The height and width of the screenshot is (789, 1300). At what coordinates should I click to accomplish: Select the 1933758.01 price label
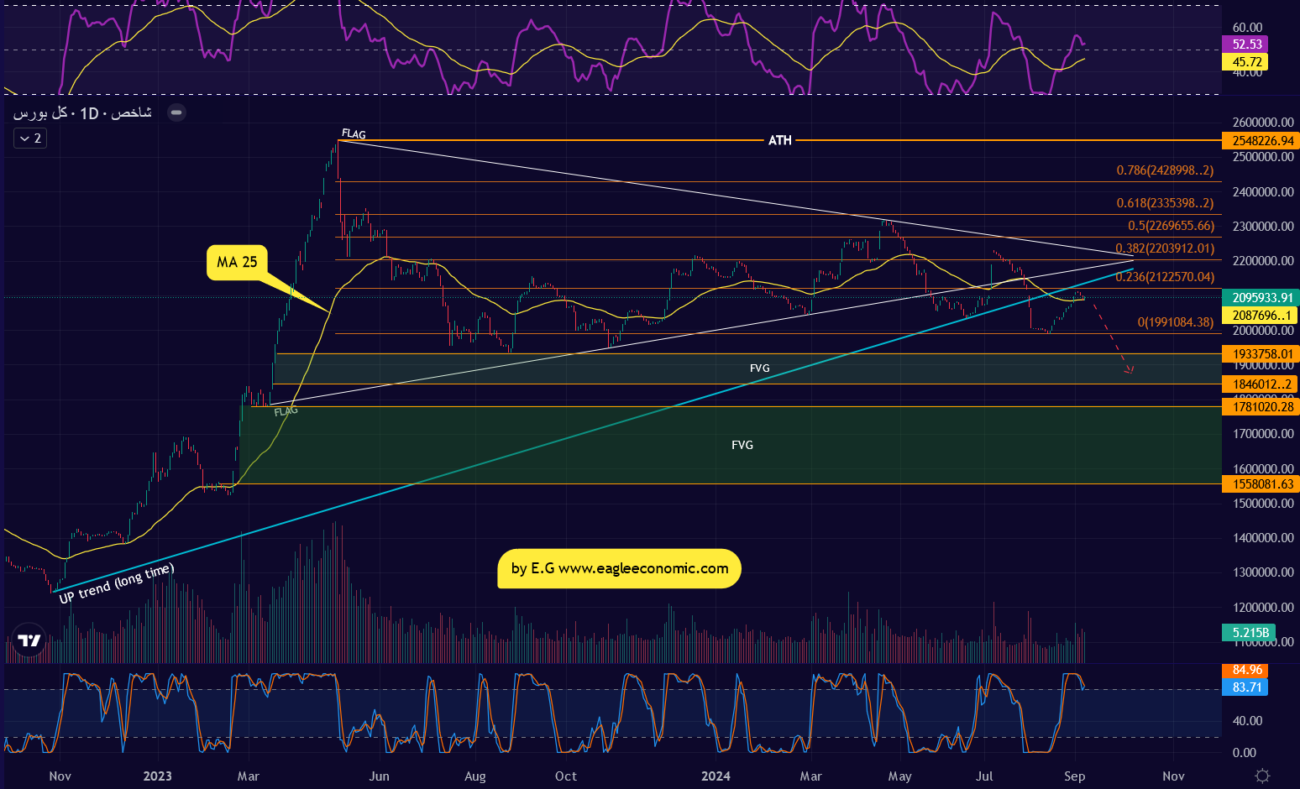coord(1259,354)
